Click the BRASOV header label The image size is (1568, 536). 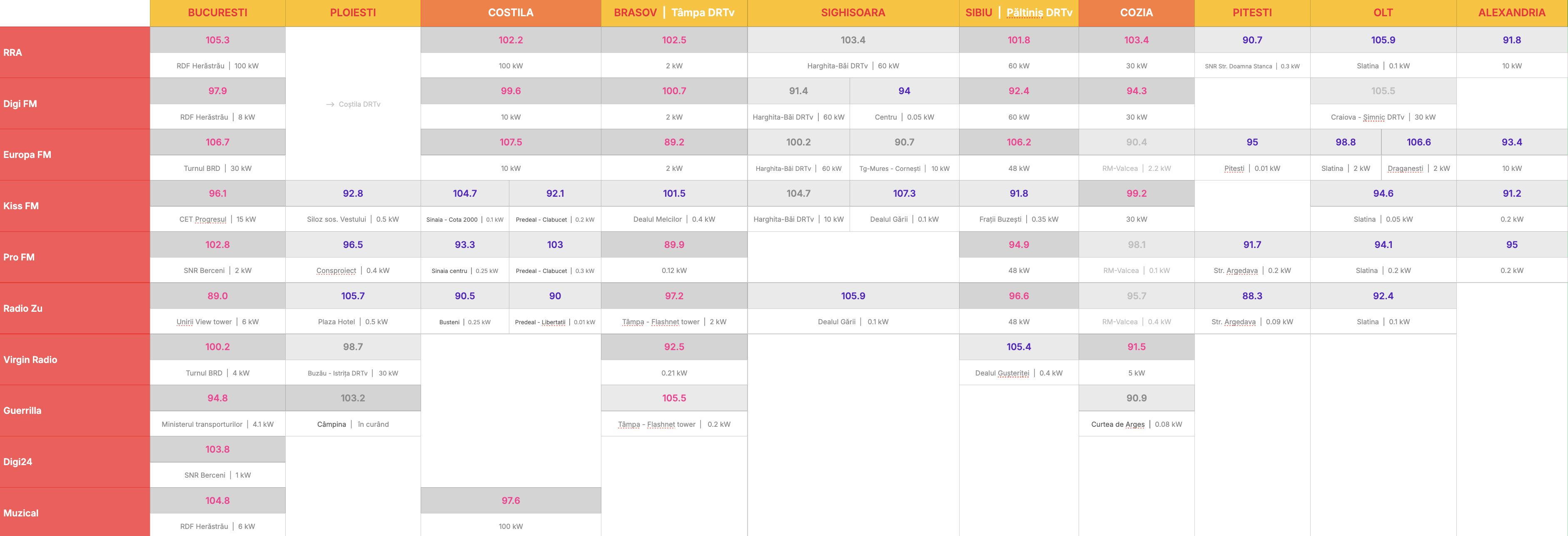[x=635, y=13]
